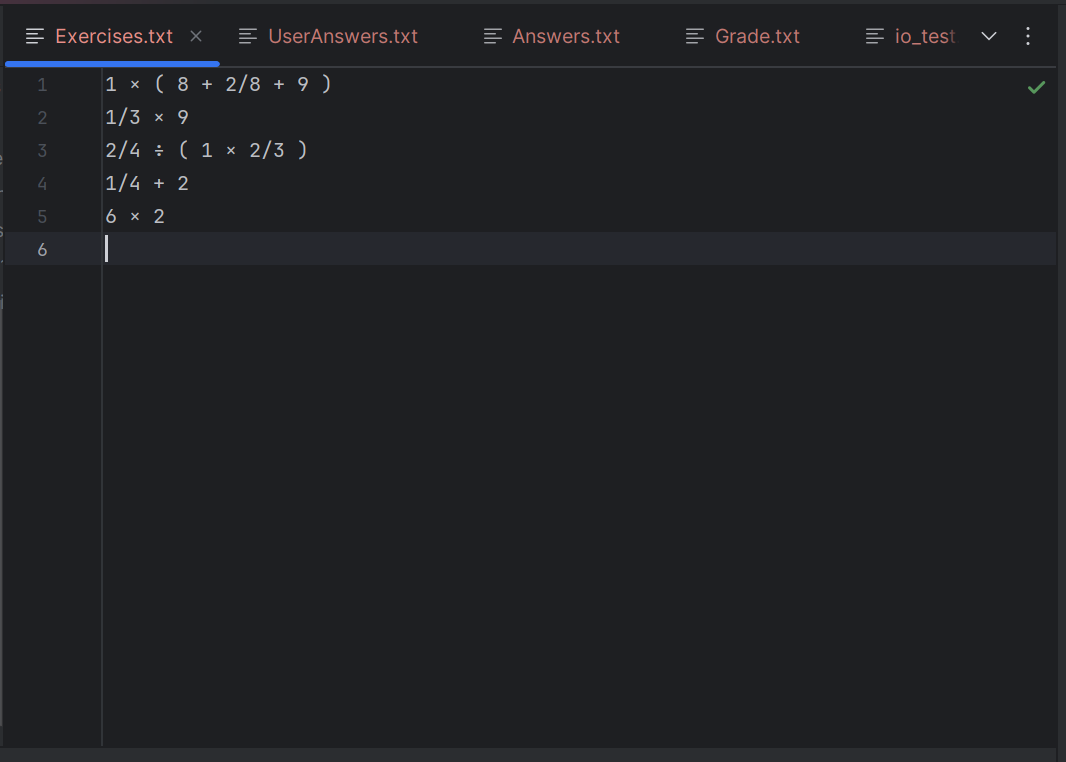The image size is (1066, 762).
Task: Click the Answers.txt file type icon
Action: tap(492, 36)
